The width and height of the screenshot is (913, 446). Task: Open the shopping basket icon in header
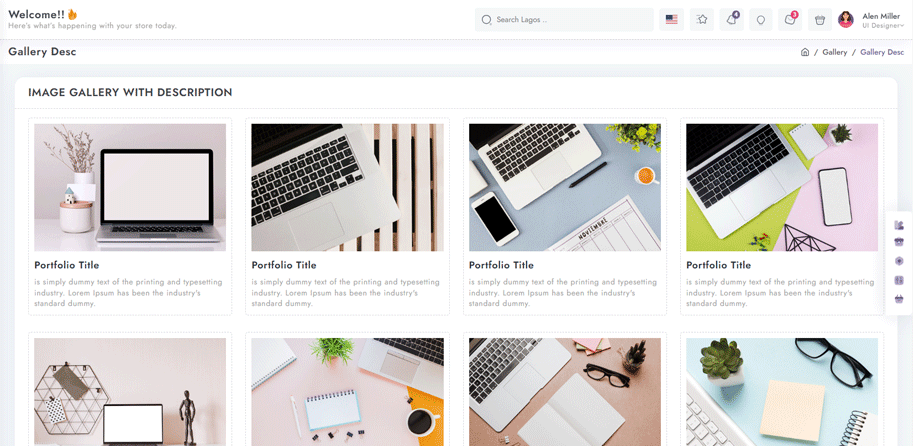tap(820, 19)
